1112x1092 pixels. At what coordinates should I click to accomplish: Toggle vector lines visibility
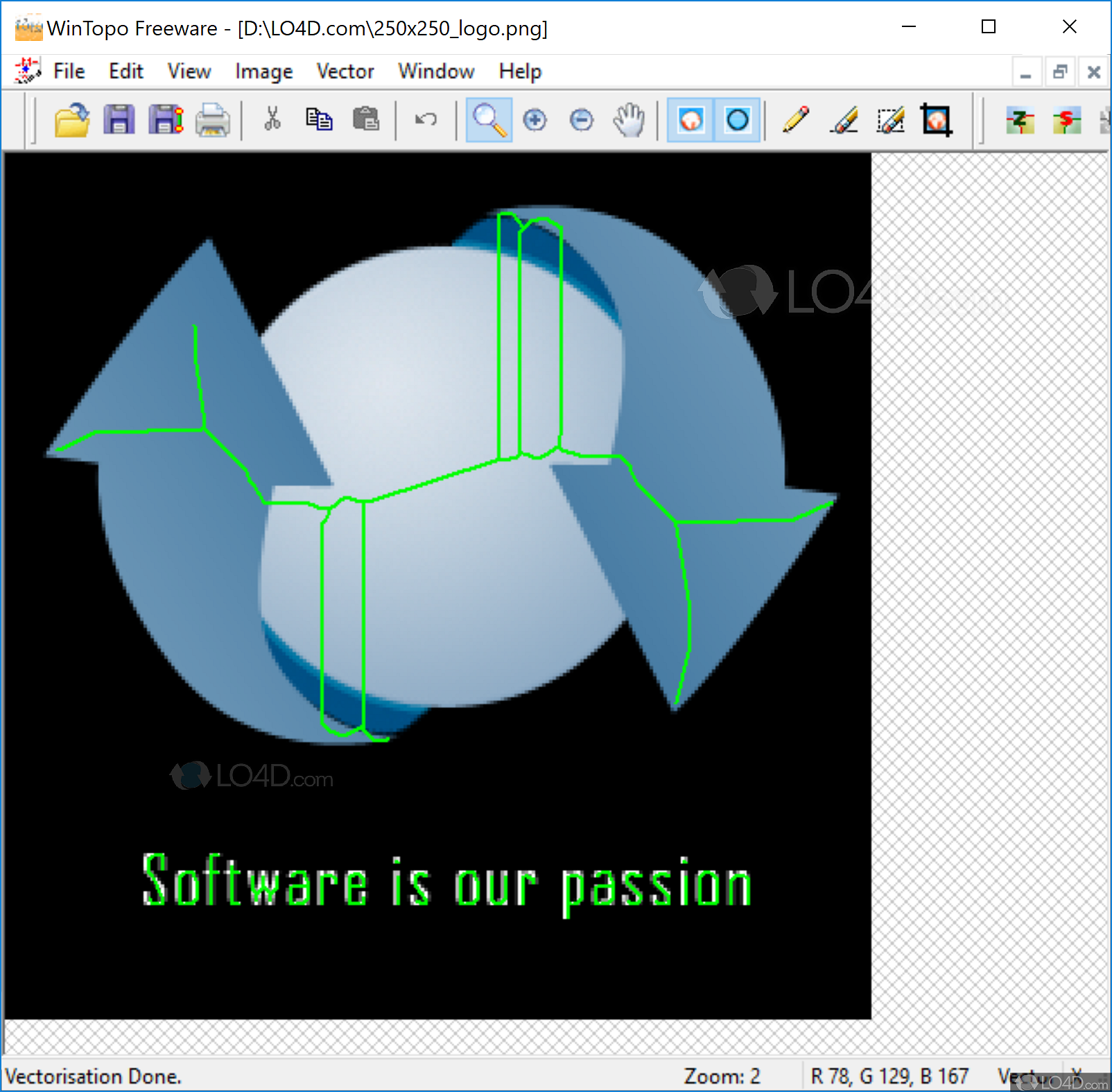[x=736, y=119]
